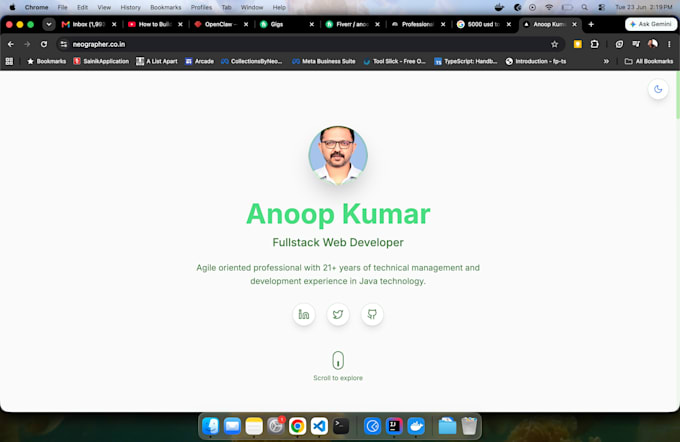Open the Bookmarks star bookmark
The height and width of the screenshot is (442, 680).
click(x=46, y=61)
